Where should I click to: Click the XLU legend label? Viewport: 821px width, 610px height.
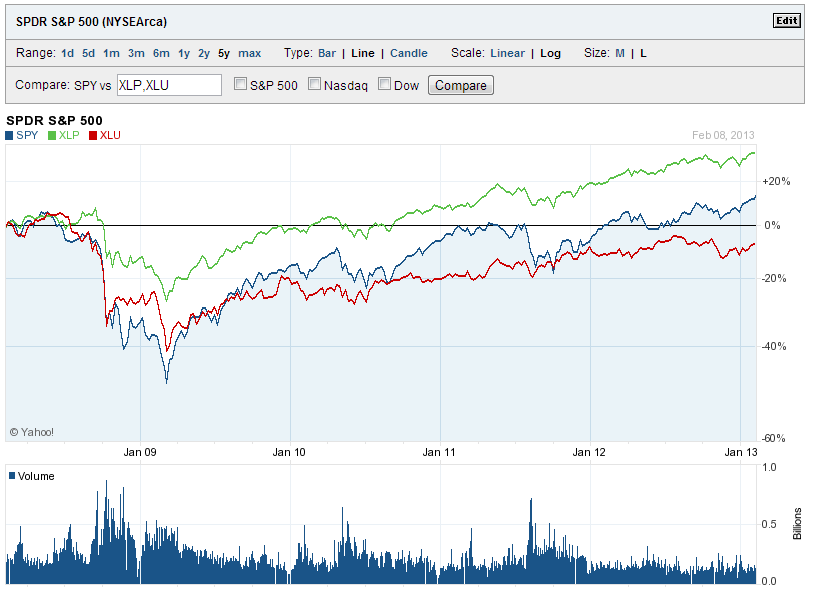[110, 135]
